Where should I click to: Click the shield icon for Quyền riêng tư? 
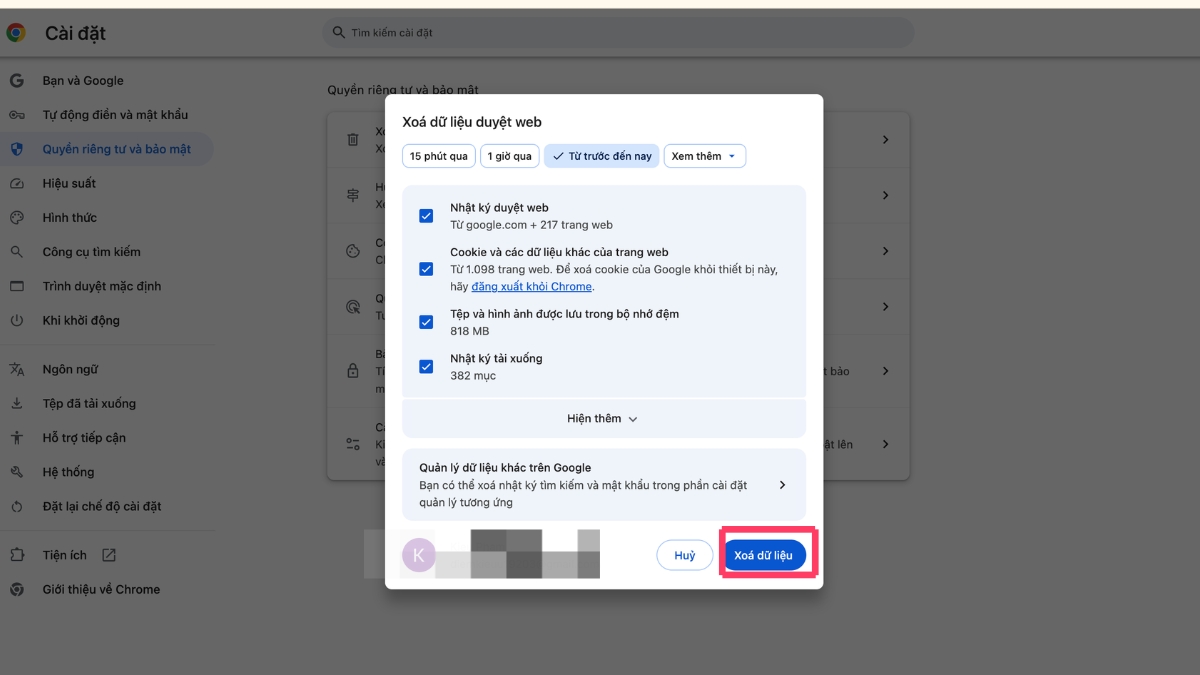click(16, 149)
